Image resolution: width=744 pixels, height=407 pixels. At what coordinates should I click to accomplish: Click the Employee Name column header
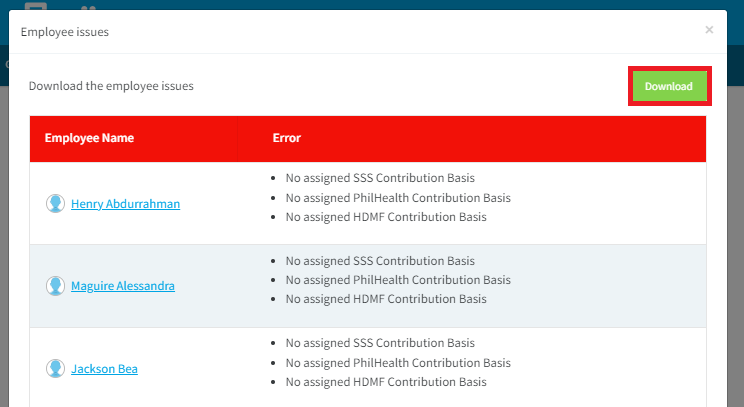tap(89, 138)
